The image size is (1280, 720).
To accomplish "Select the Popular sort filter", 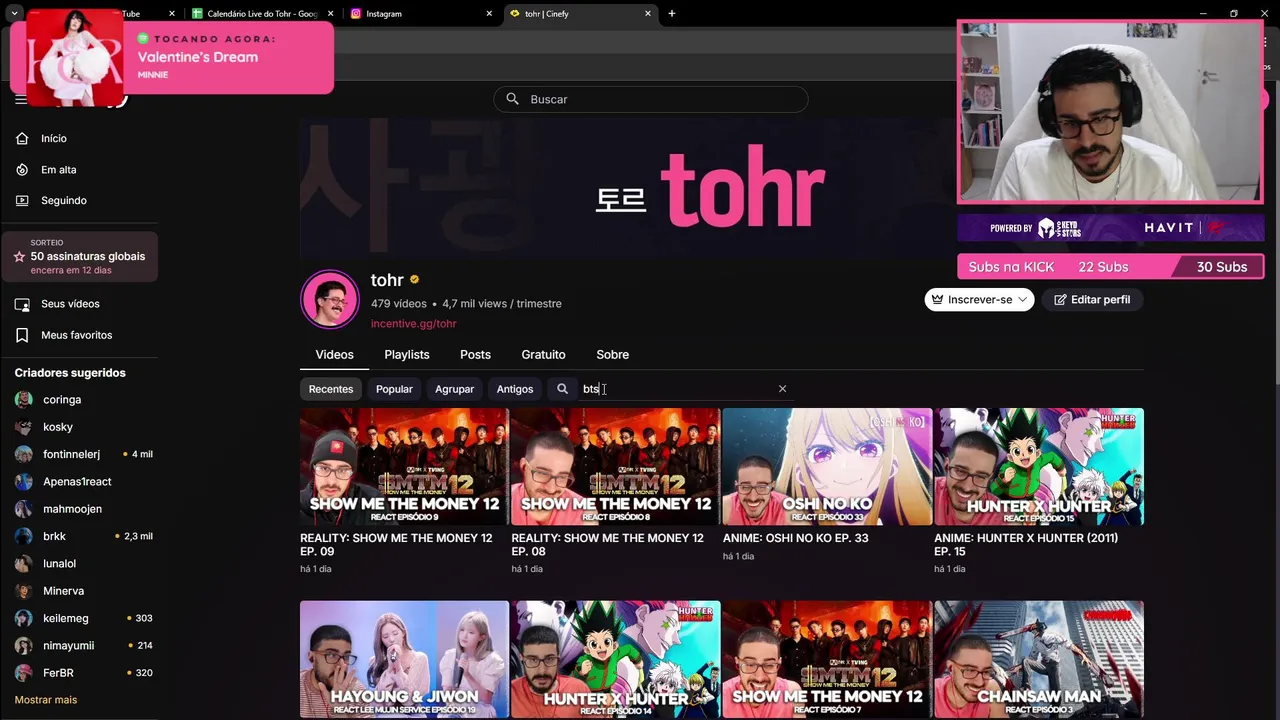I will pos(394,389).
